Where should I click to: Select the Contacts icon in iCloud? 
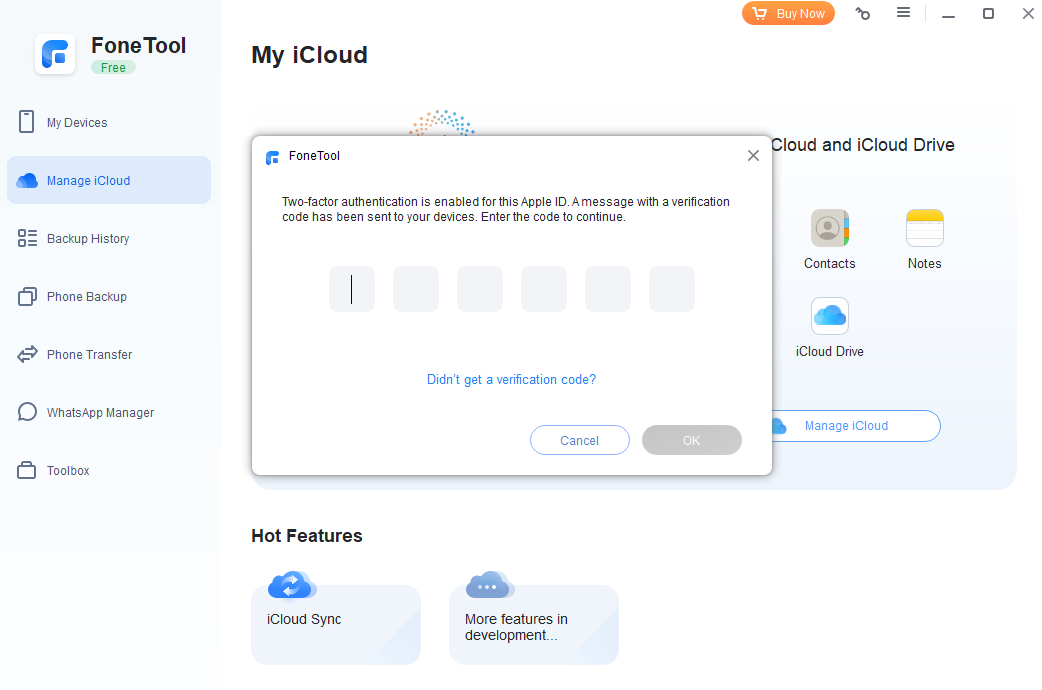[829, 227]
